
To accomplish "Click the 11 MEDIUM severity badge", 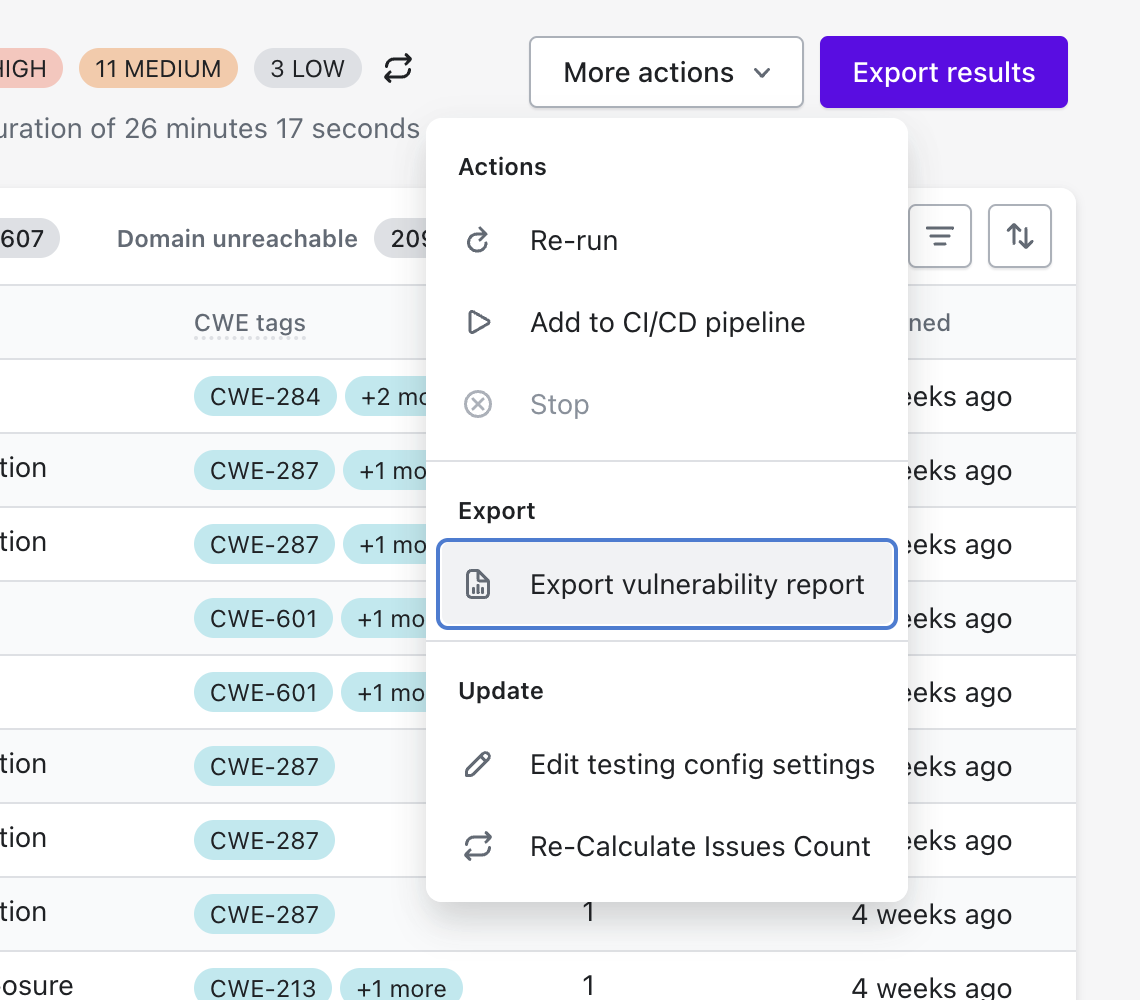I will pos(158,68).
